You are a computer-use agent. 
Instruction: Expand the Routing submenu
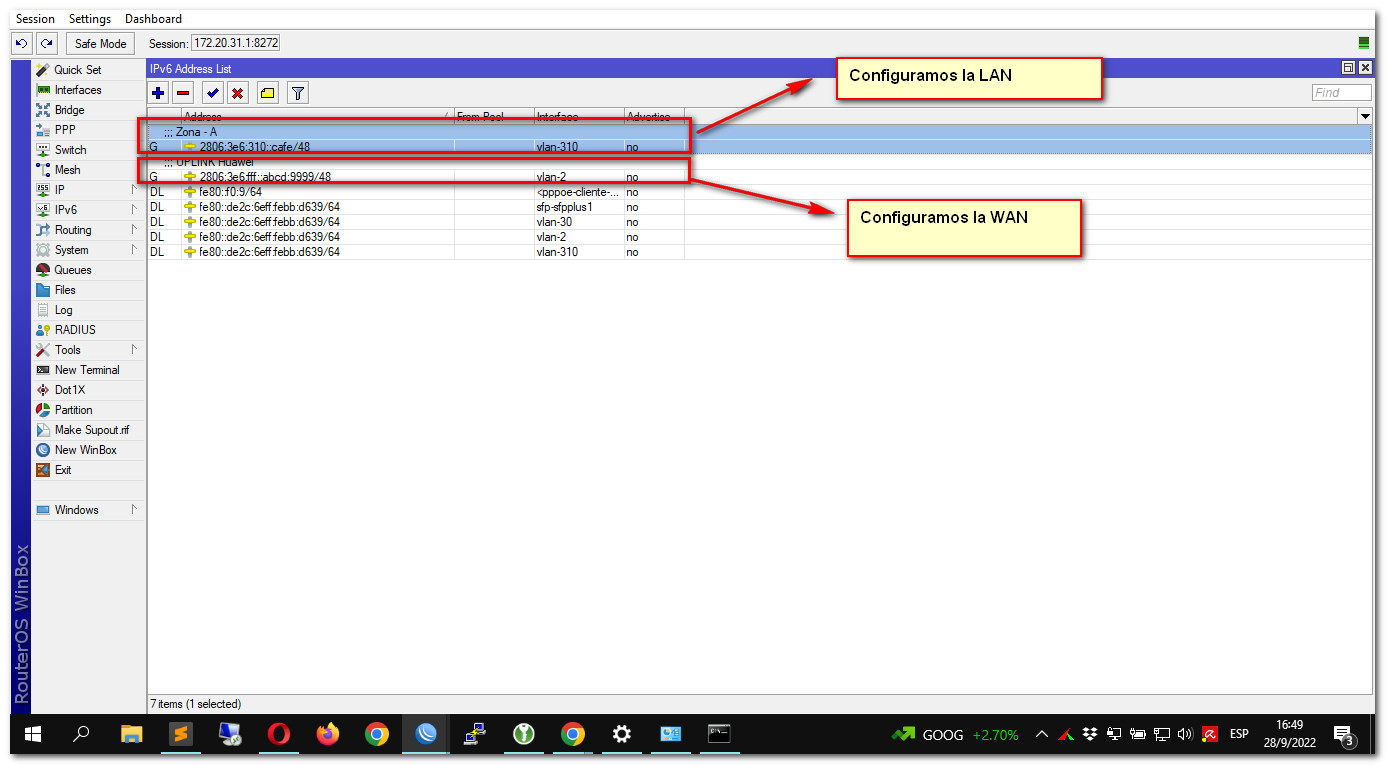point(85,230)
